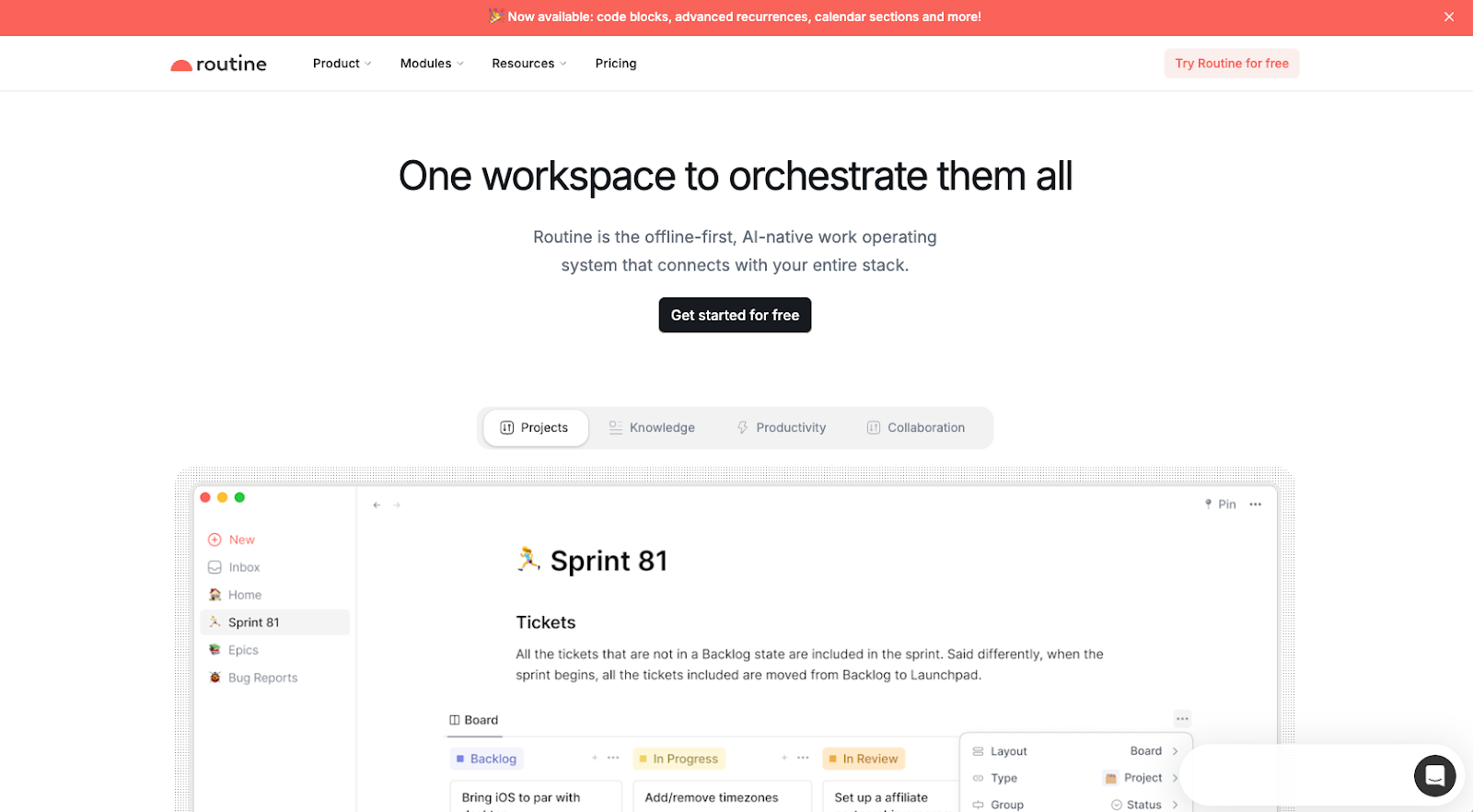Open the Product dropdown menu
This screenshot has width=1473, height=812.
tap(342, 64)
